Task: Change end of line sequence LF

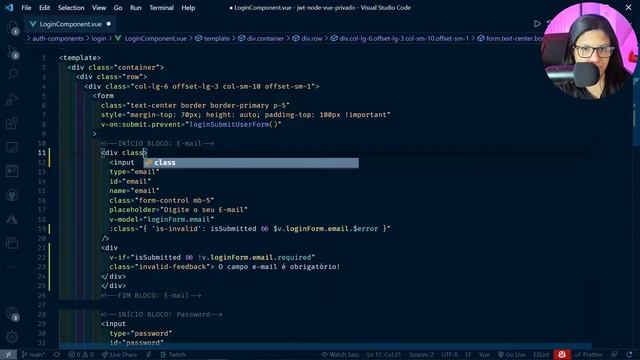Action: pos(468,355)
